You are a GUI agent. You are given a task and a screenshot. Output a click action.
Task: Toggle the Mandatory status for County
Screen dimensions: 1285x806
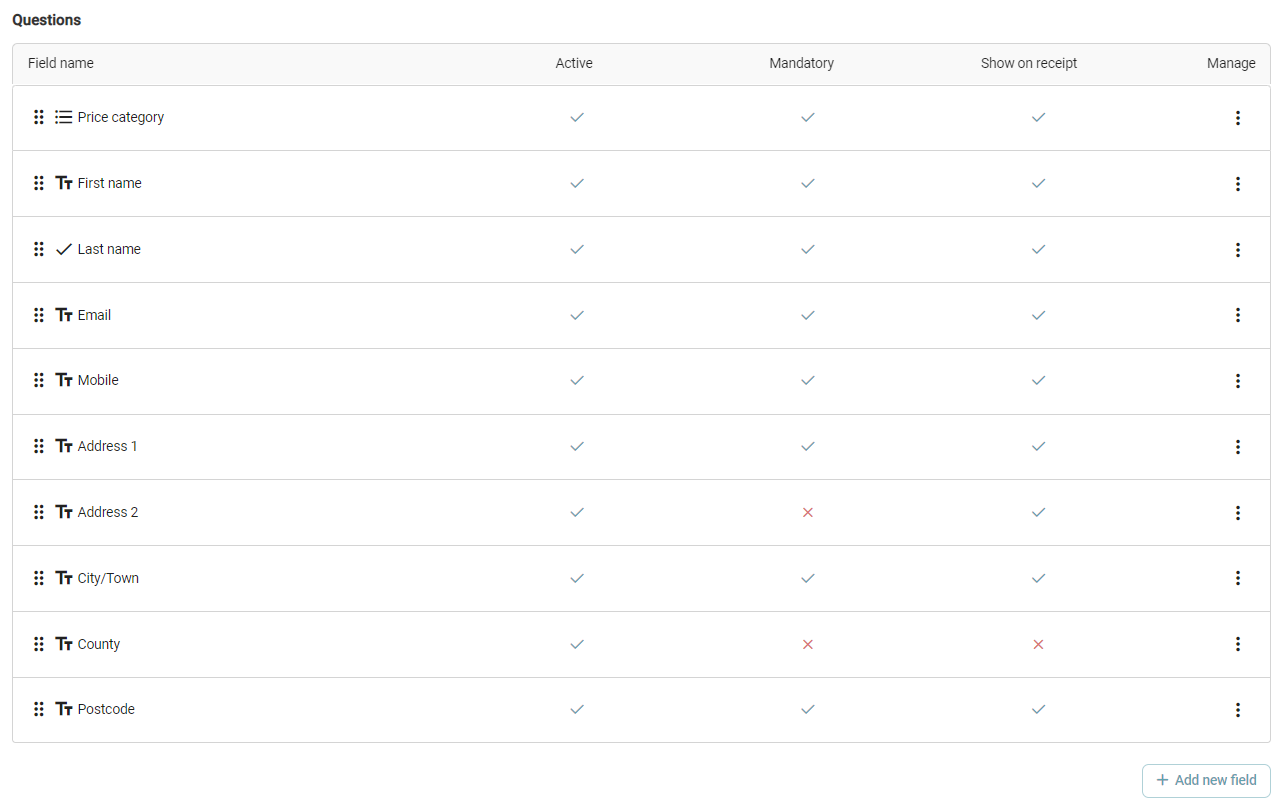pyautogui.click(x=808, y=644)
